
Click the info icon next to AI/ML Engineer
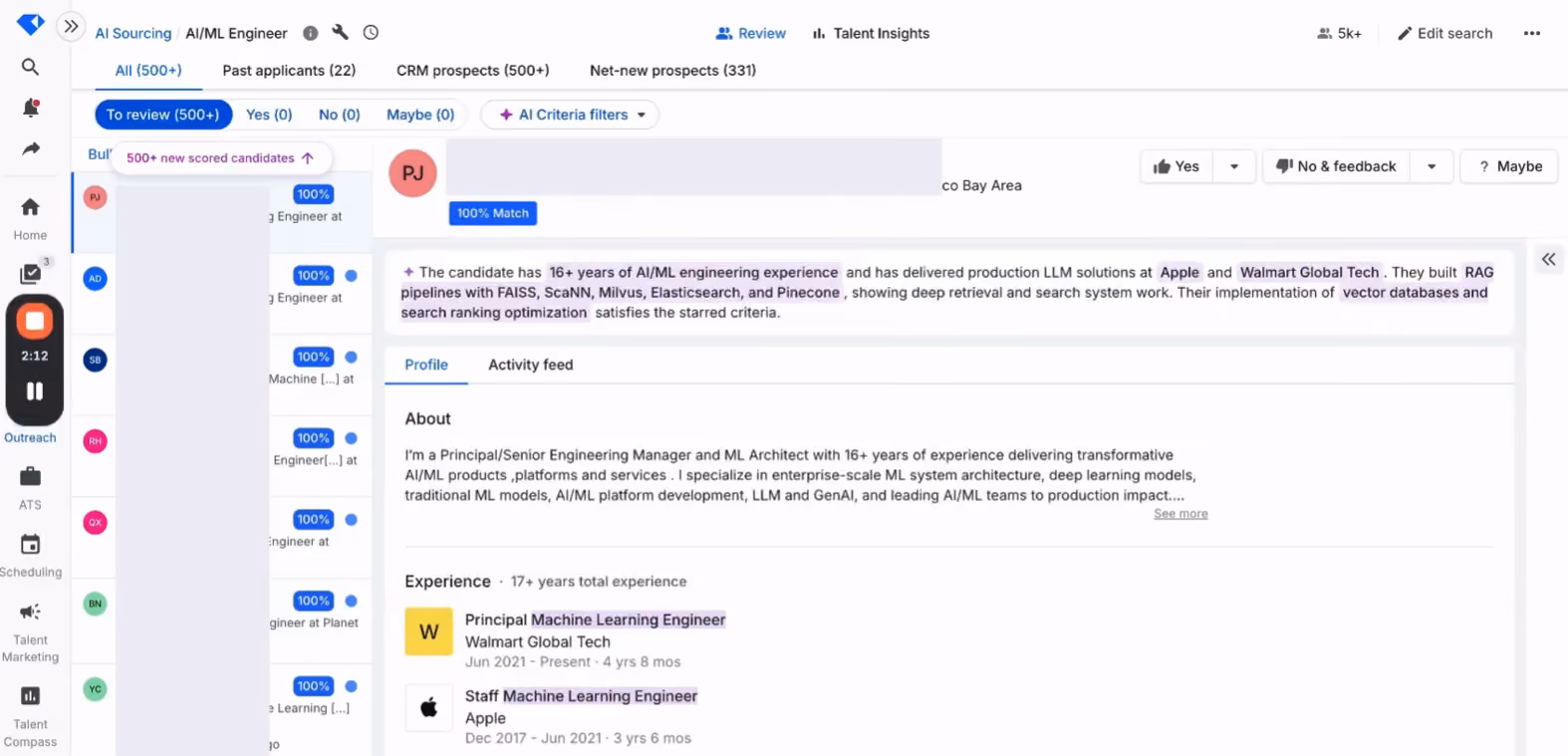click(311, 33)
